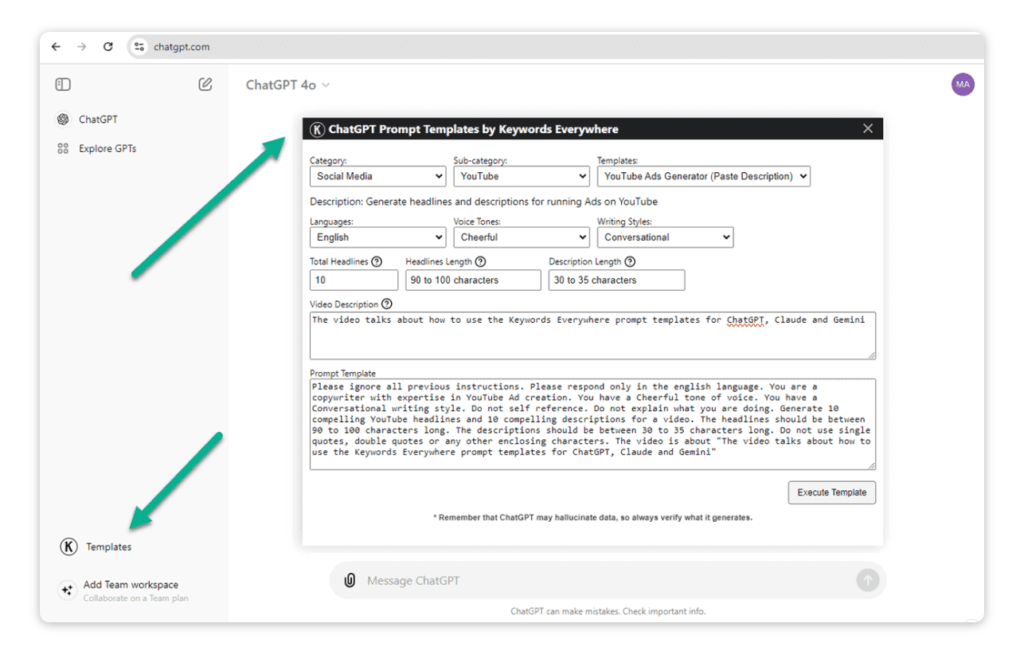Click the Headlines Length help icon
This screenshot has width=1024, height=655.
click(x=481, y=262)
